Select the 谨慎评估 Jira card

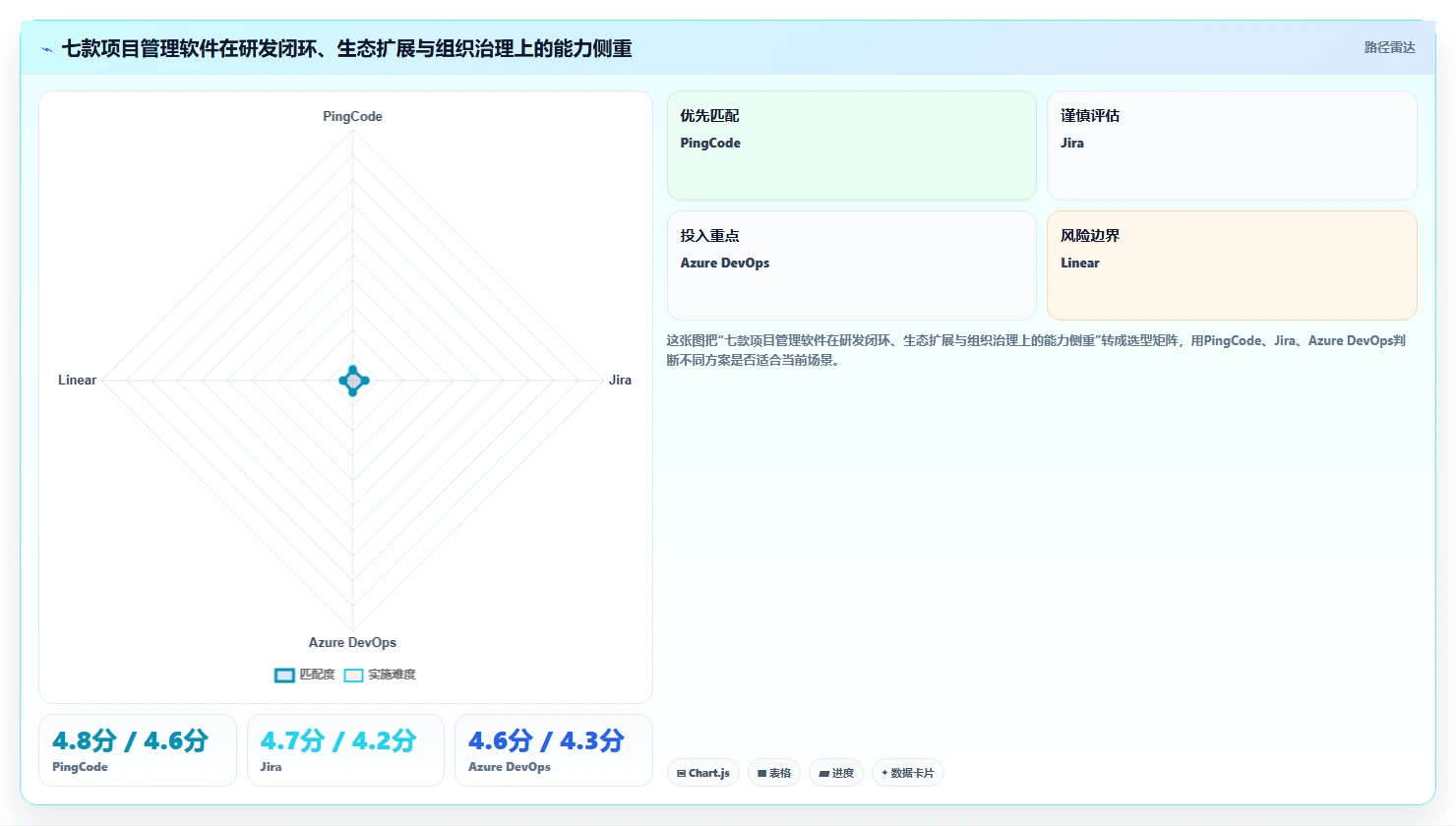click(x=1232, y=146)
